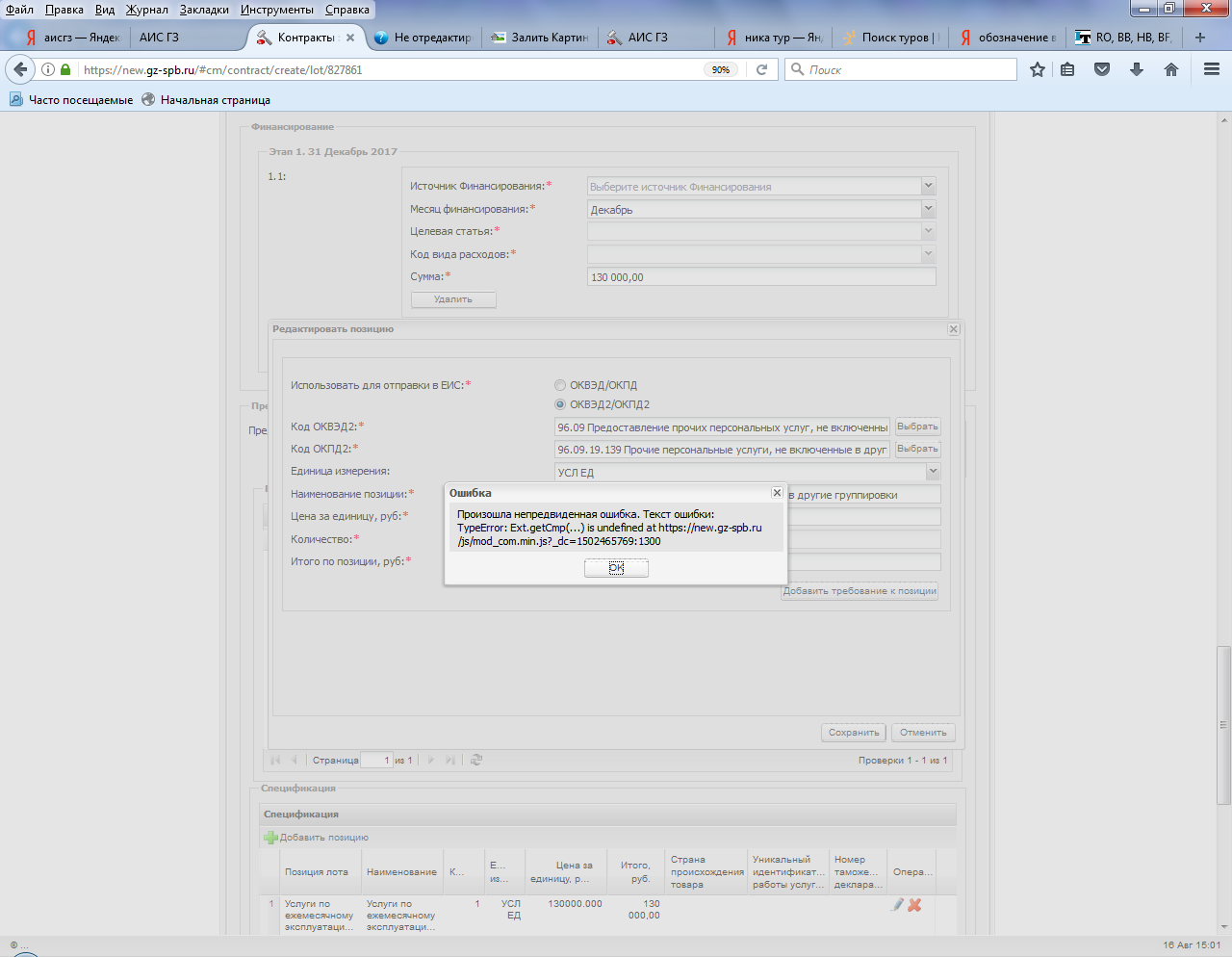
Task: Click Сохранить button in position editor
Action: point(854,733)
